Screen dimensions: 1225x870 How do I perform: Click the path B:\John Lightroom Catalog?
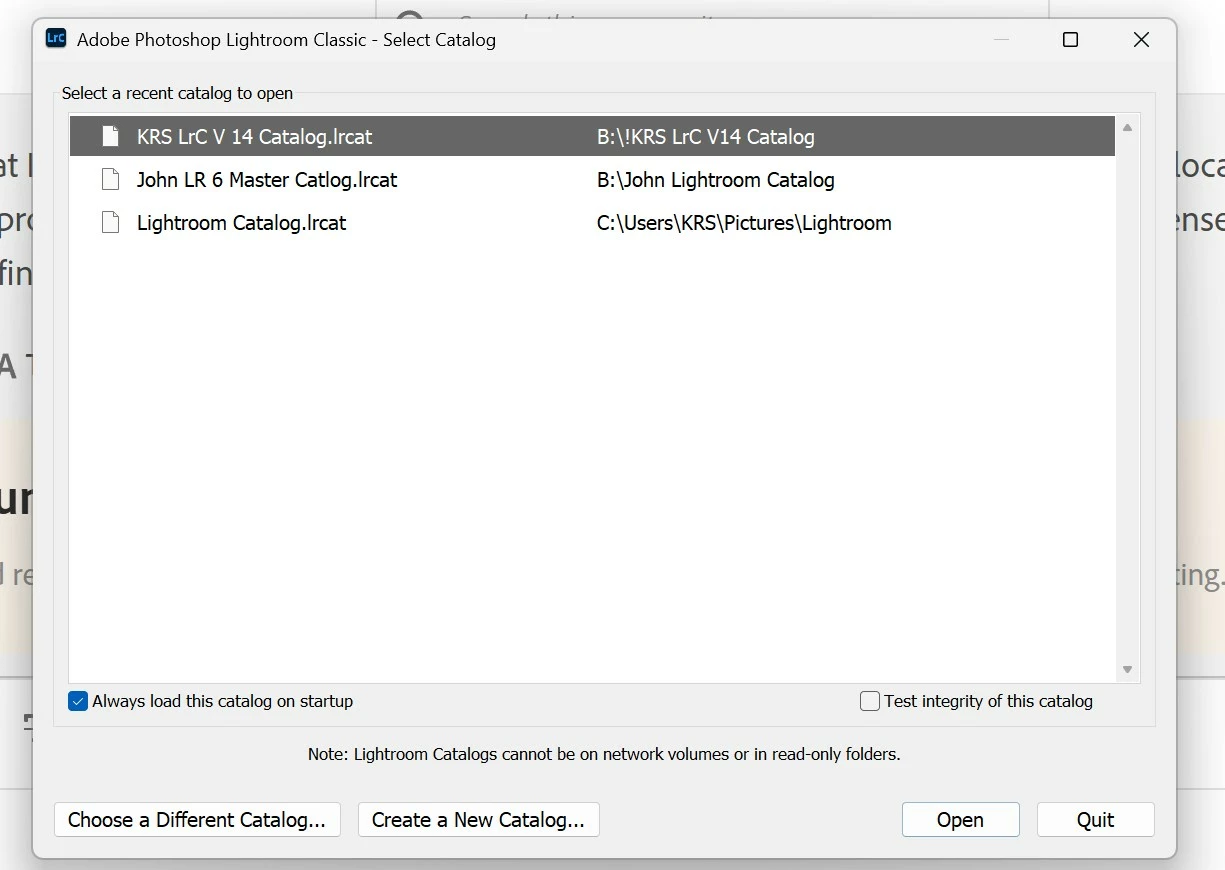716,180
